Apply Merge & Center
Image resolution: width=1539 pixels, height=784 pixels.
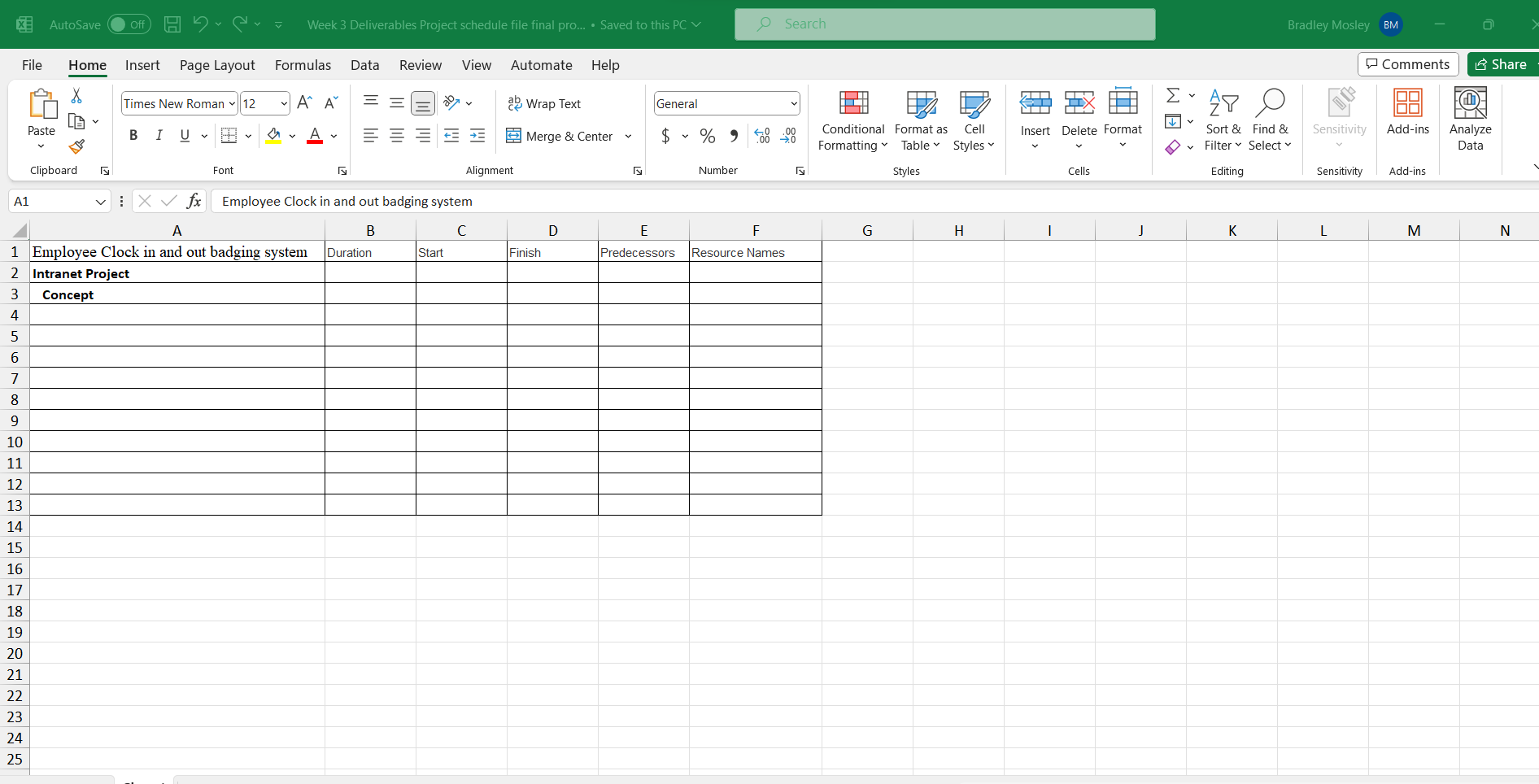560,136
